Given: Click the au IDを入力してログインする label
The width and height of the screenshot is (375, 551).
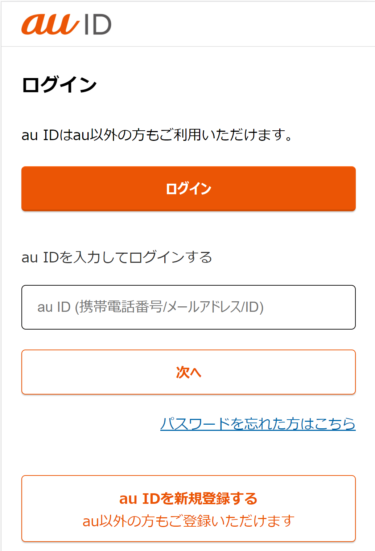Looking at the screenshot, I should (x=117, y=257).
